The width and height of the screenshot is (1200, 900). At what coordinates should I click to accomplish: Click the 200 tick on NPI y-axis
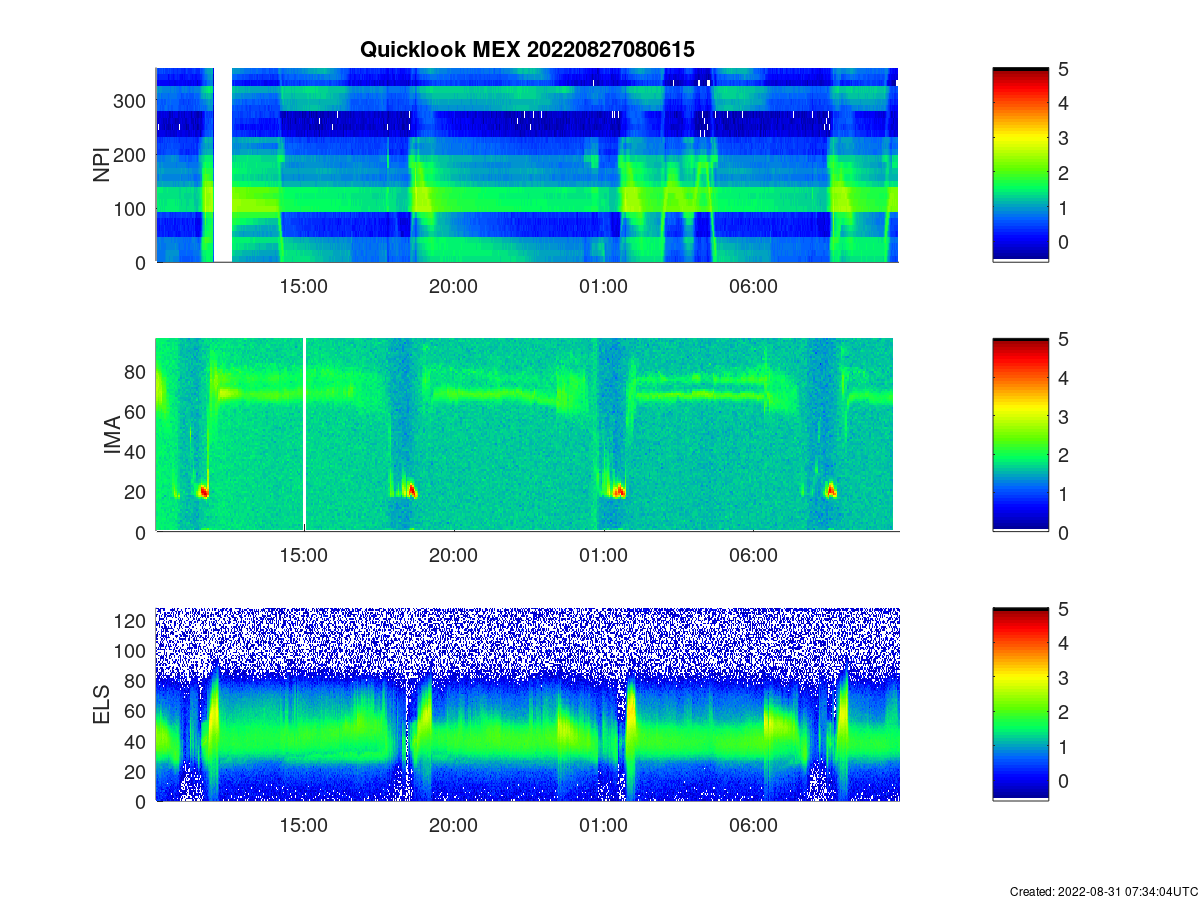132,155
